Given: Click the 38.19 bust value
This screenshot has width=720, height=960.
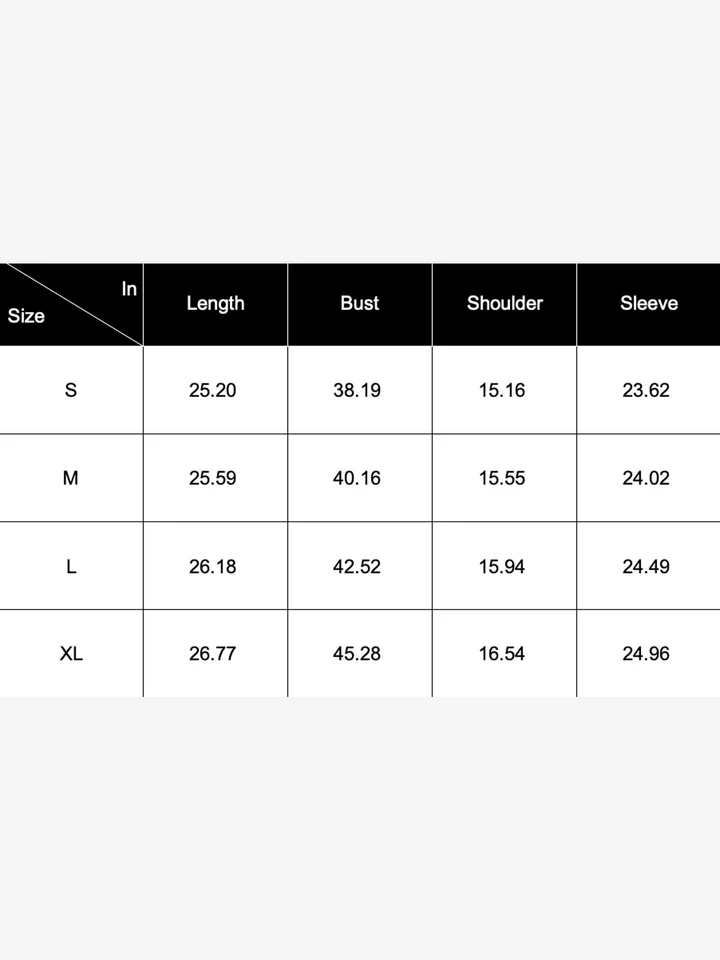Looking at the screenshot, I should [357, 390].
